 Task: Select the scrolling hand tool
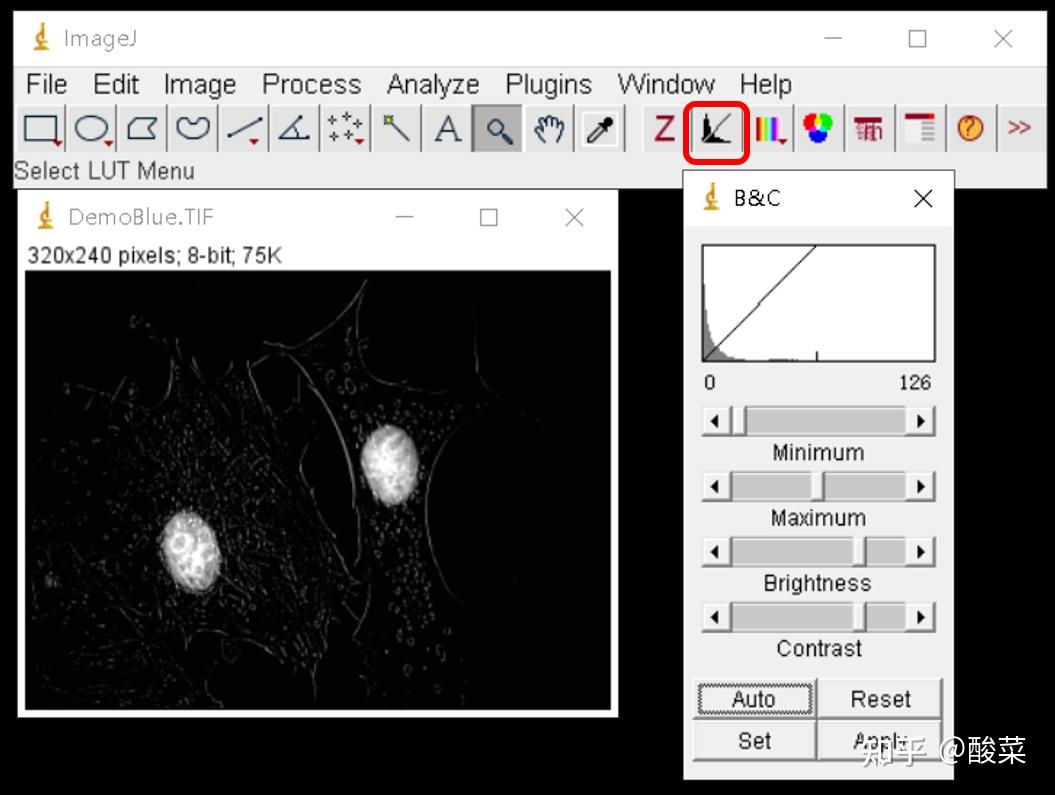tap(548, 128)
